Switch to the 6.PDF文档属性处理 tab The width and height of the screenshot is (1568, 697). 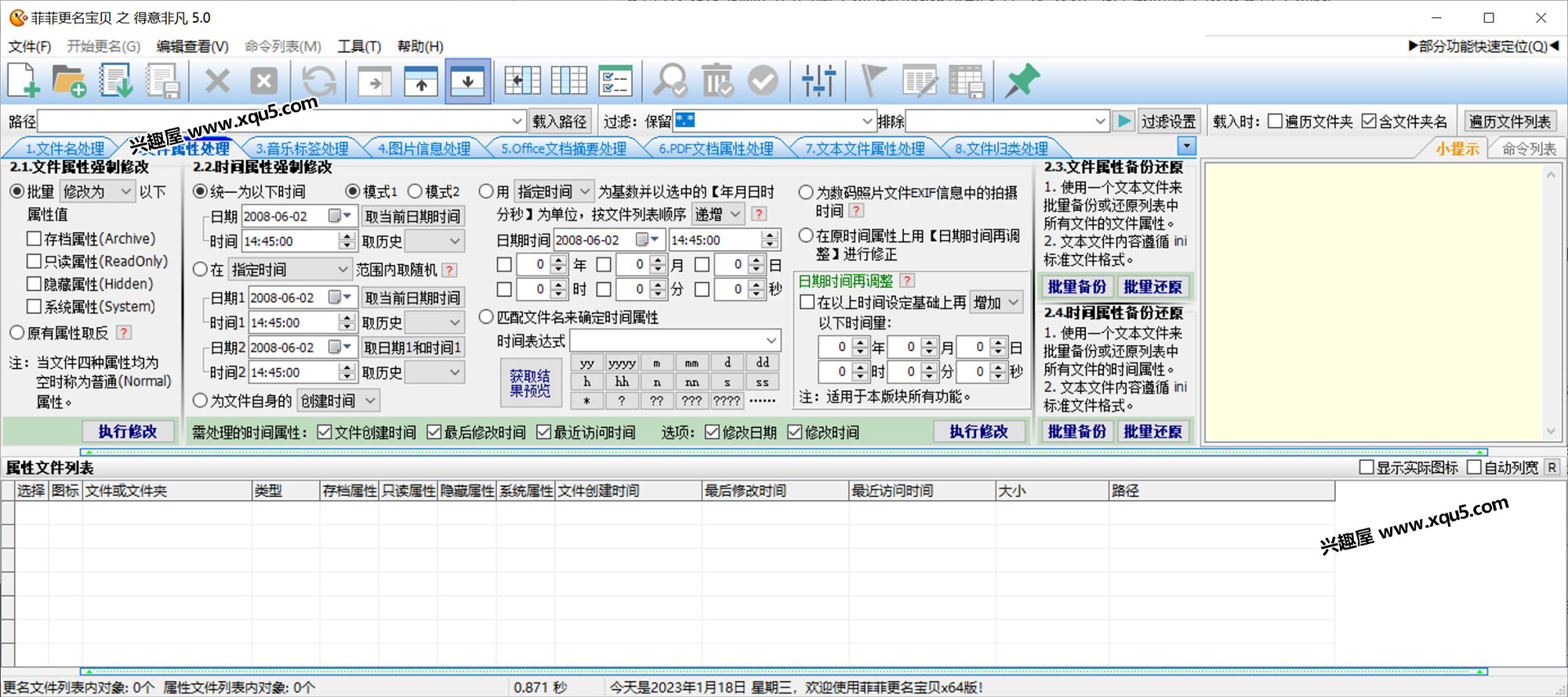[716, 148]
